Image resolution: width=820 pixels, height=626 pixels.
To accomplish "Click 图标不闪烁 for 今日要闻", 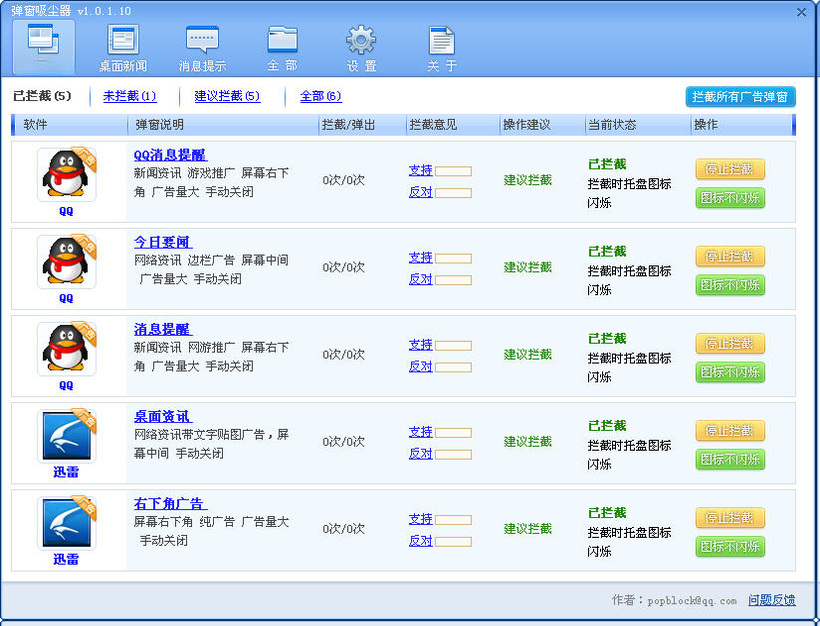I will pyautogui.click(x=730, y=285).
